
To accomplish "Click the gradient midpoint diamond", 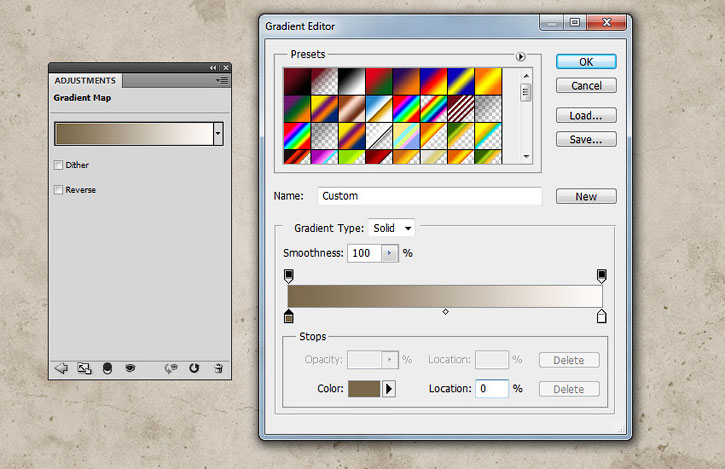I will [x=445, y=312].
